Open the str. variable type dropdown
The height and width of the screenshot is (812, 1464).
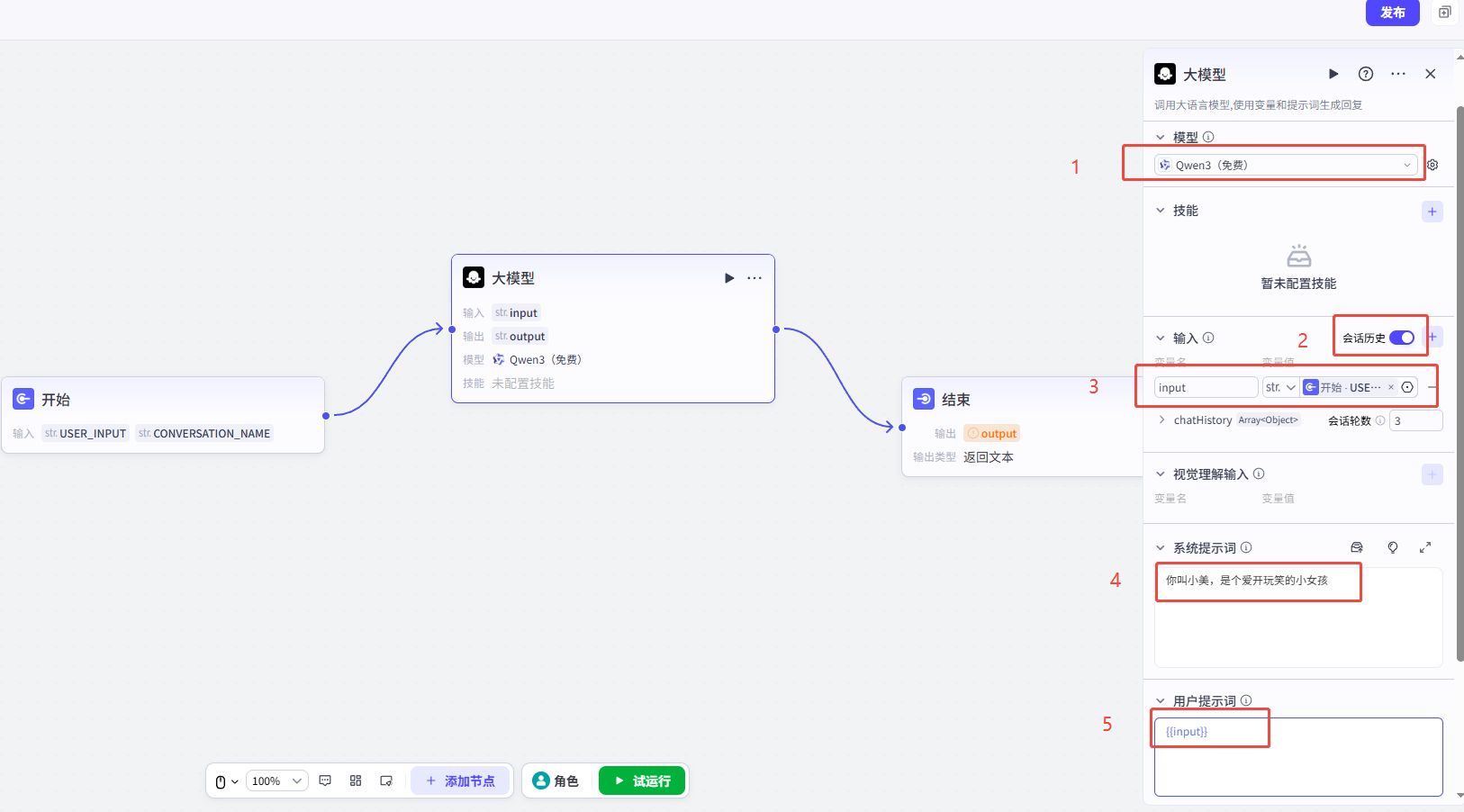point(1279,387)
